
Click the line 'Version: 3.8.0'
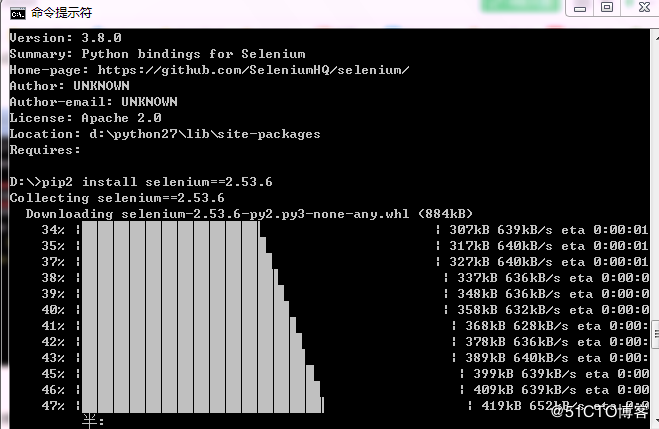tap(66, 38)
